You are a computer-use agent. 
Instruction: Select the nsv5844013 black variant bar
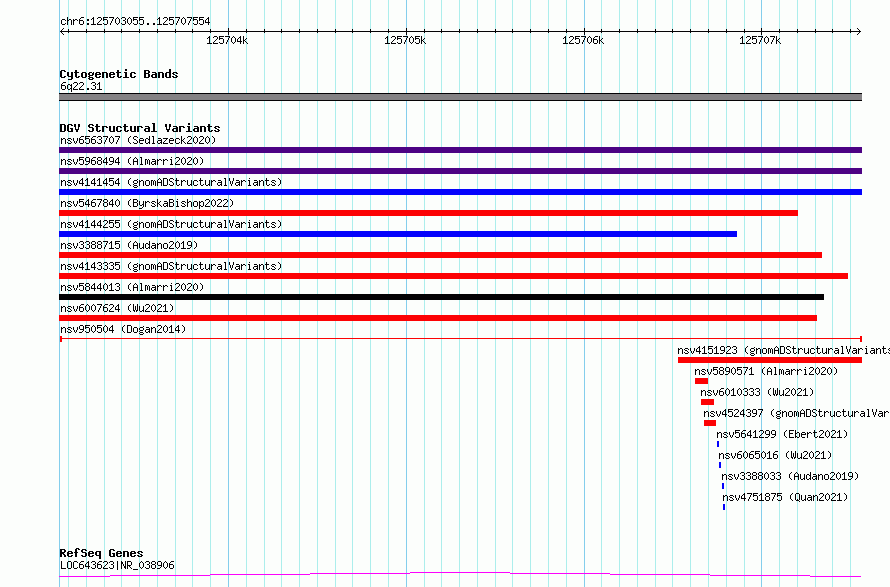pos(442,297)
